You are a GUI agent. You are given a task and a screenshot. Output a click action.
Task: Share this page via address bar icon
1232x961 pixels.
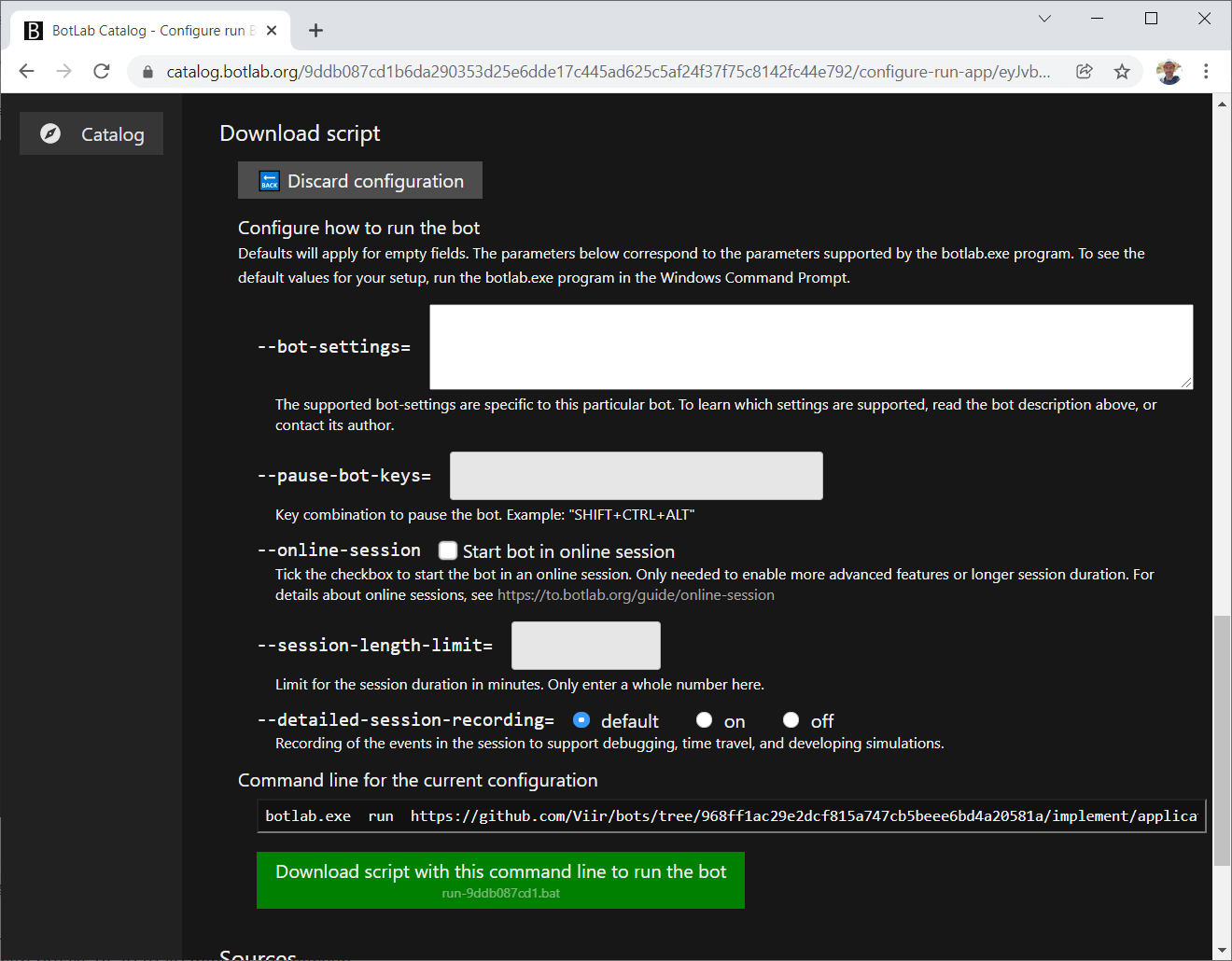1085,71
